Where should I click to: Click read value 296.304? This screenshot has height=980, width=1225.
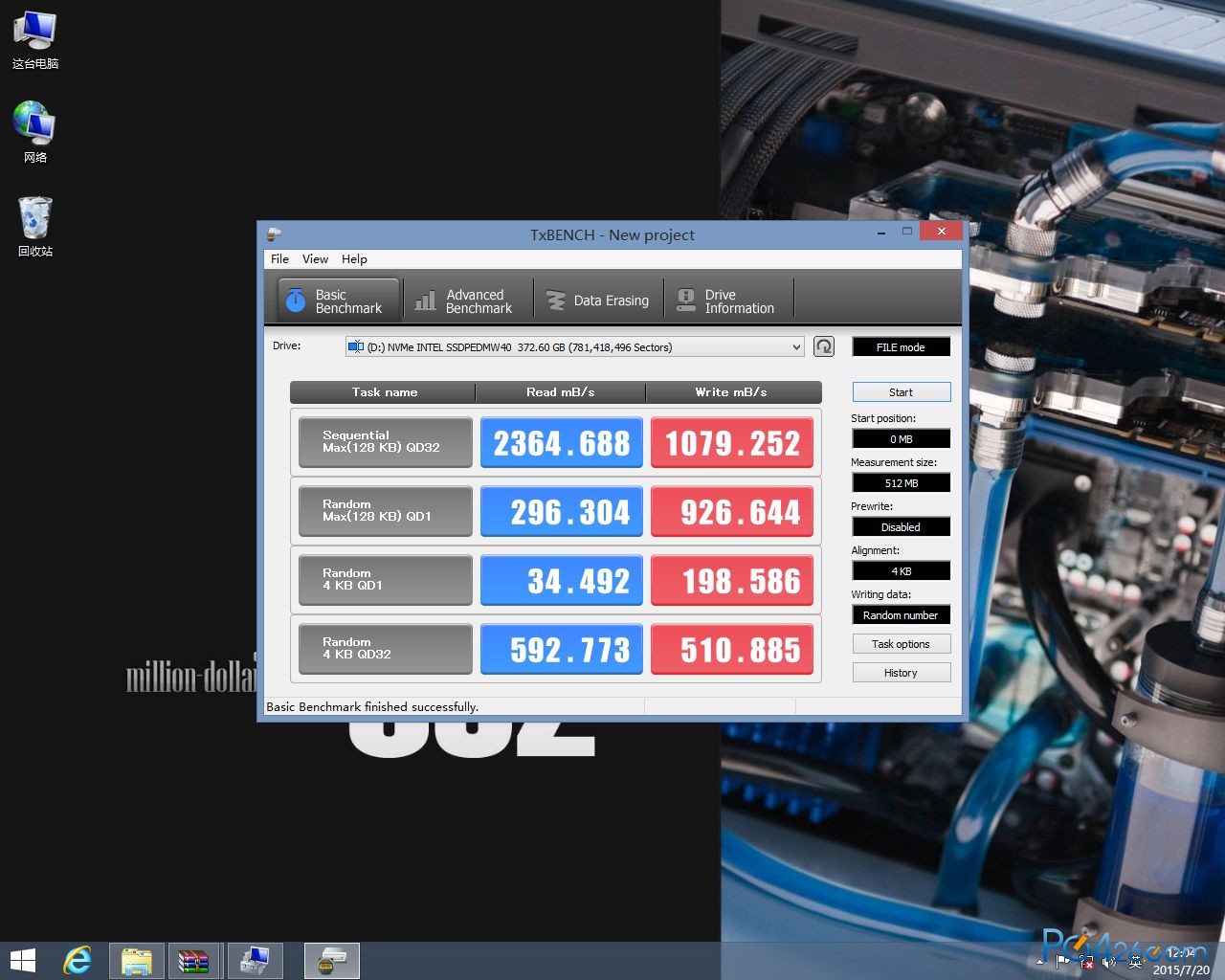561,510
